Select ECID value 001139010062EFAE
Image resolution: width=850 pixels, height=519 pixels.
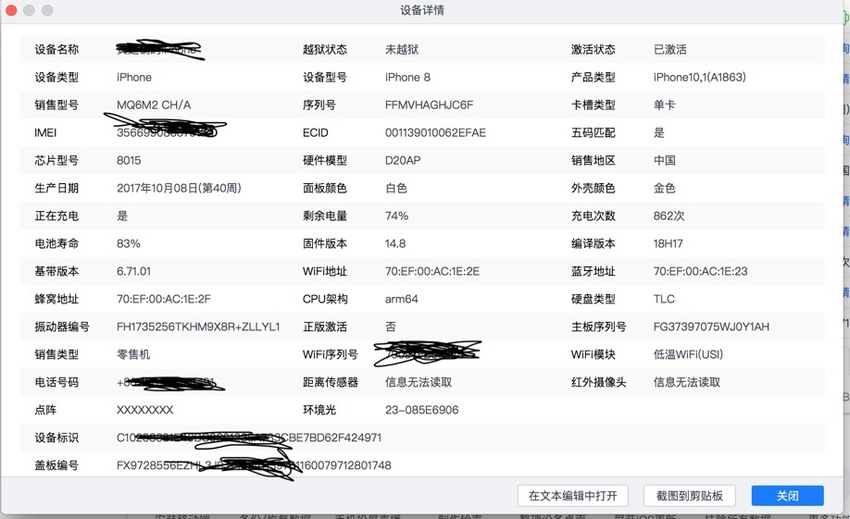[x=435, y=132]
